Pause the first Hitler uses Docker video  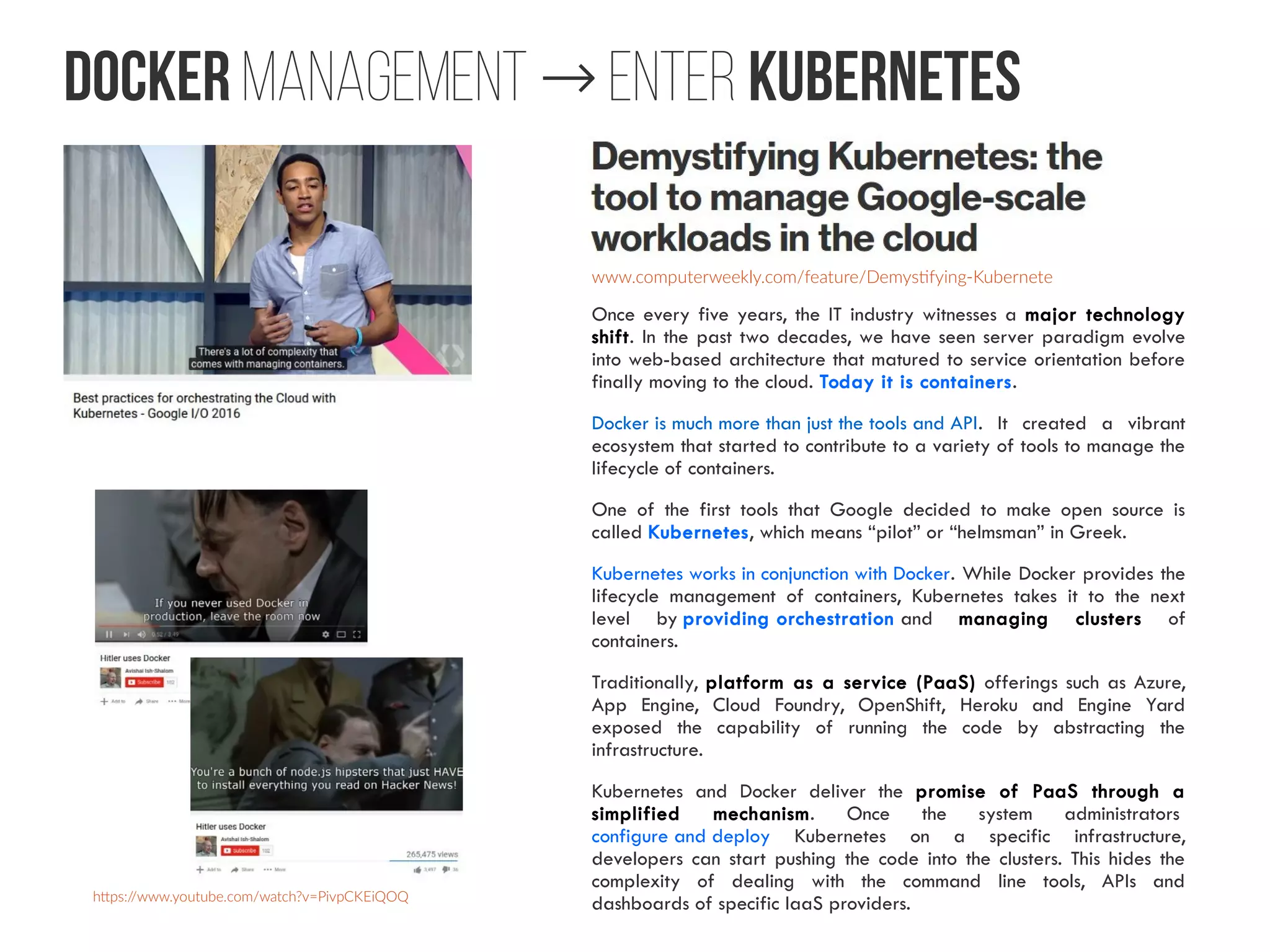coord(110,634)
